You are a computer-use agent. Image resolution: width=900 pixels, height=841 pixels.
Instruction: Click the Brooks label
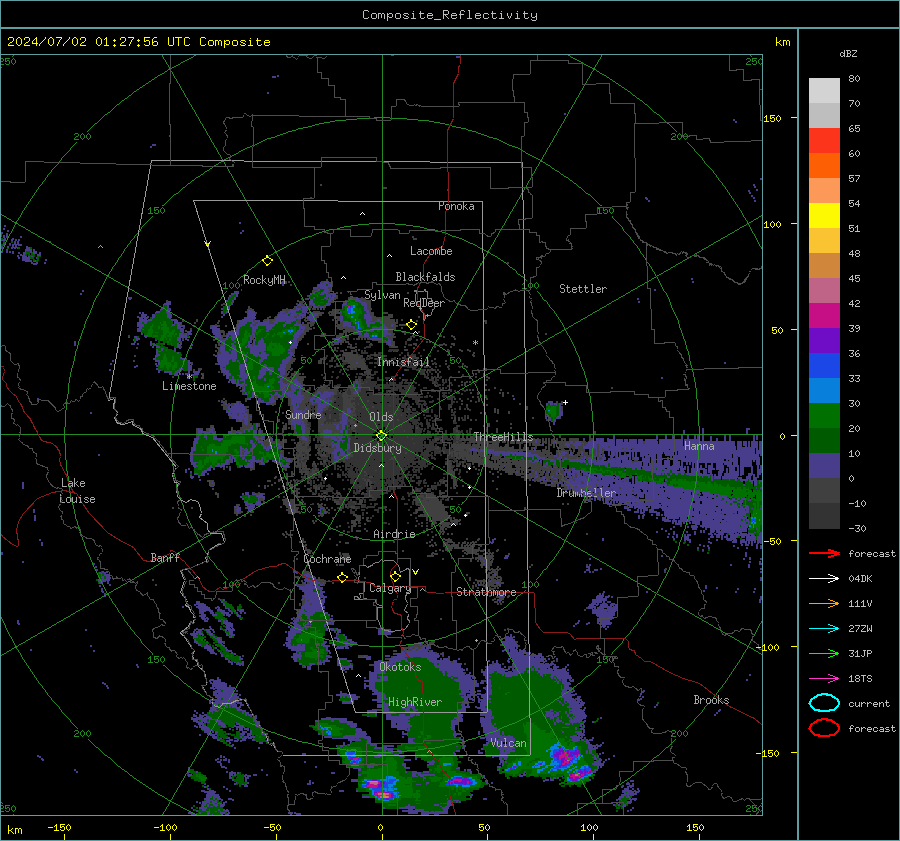click(711, 700)
